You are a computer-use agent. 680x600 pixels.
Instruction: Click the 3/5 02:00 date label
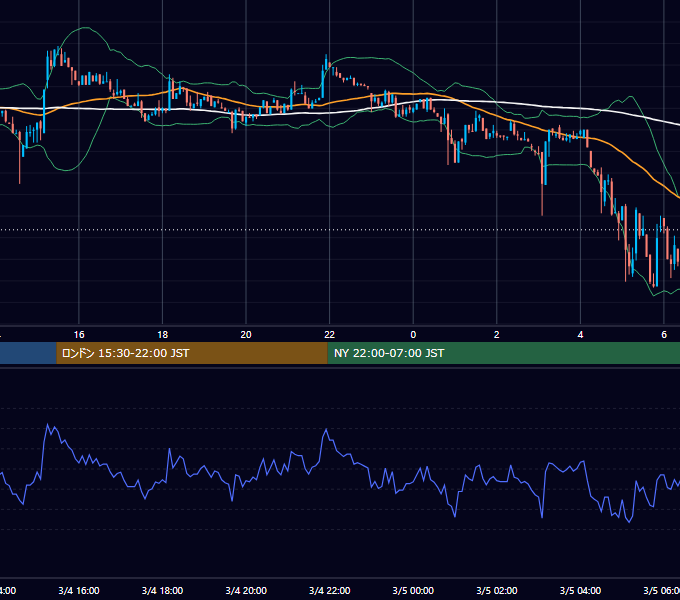pyautogui.click(x=497, y=591)
